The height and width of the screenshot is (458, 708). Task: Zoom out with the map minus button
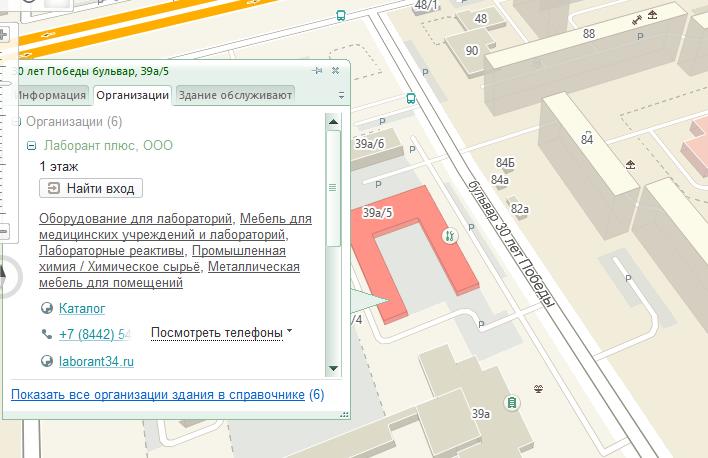[3, 231]
